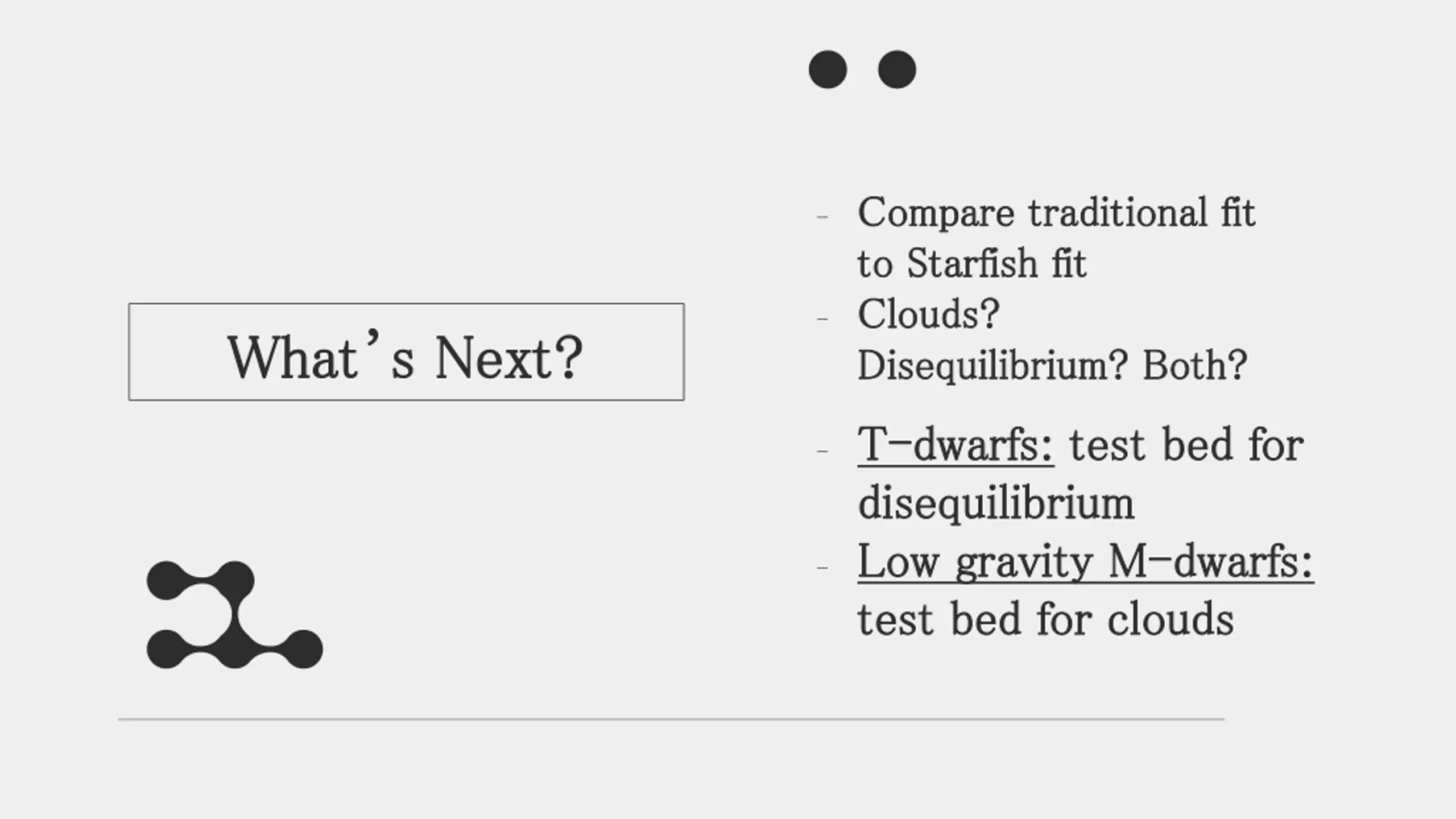This screenshot has width=1456, height=819.
Task: Click the underlined 'T-dwarfs:' text
Action: tap(955, 445)
